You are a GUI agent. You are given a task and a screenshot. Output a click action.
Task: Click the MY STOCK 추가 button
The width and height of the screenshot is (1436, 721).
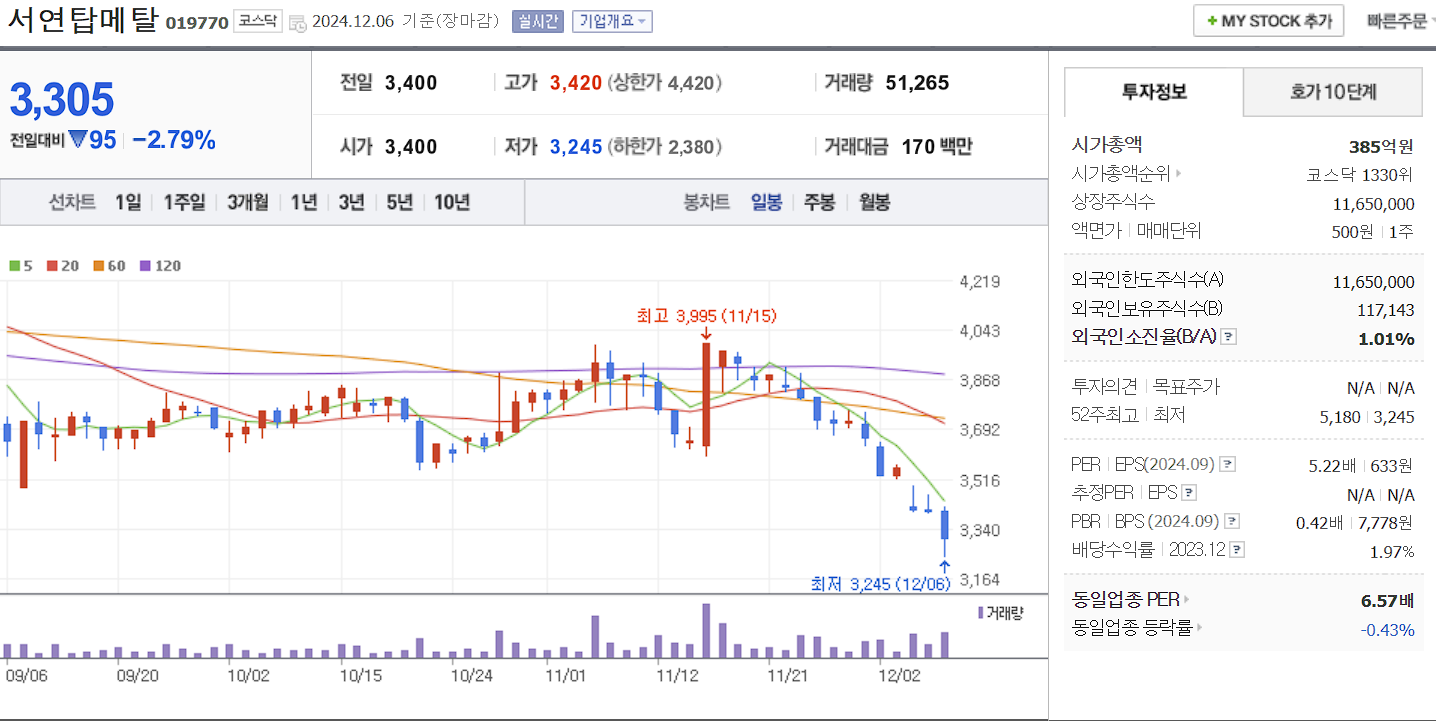coord(1268,20)
